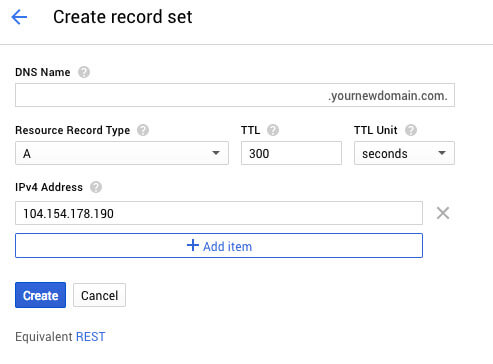Click the .yournewdomain.com. suffix text
This screenshot has height=364, width=493.
(x=388, y=96)
